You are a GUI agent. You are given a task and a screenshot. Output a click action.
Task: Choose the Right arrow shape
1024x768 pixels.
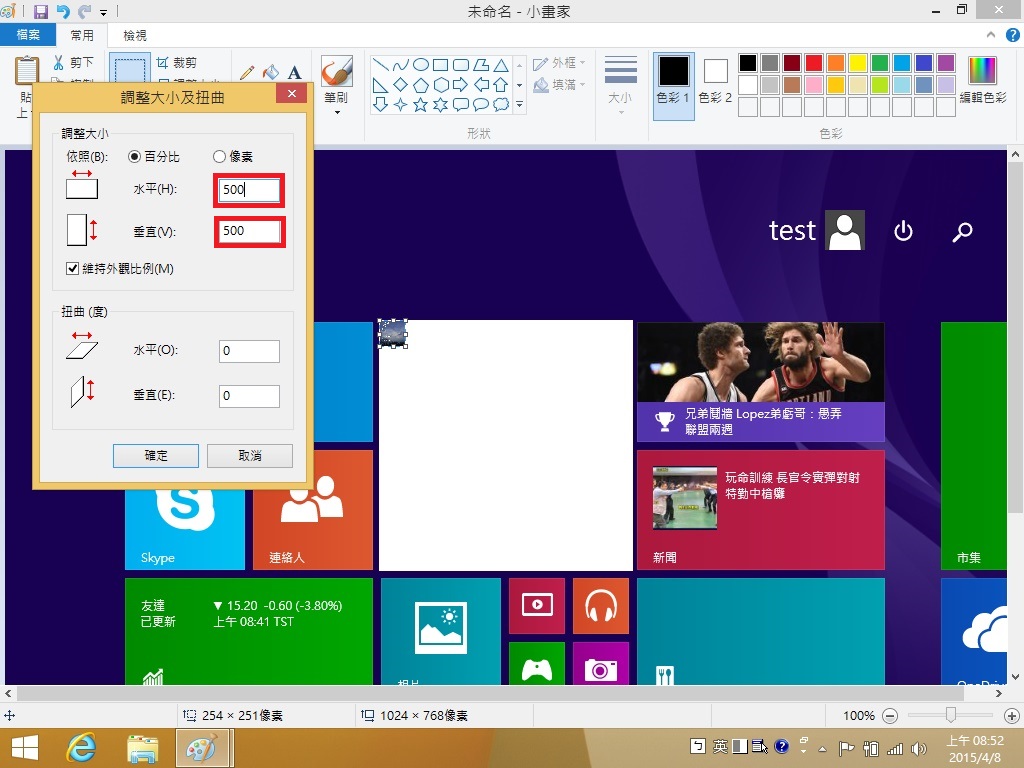click(460, 85)
